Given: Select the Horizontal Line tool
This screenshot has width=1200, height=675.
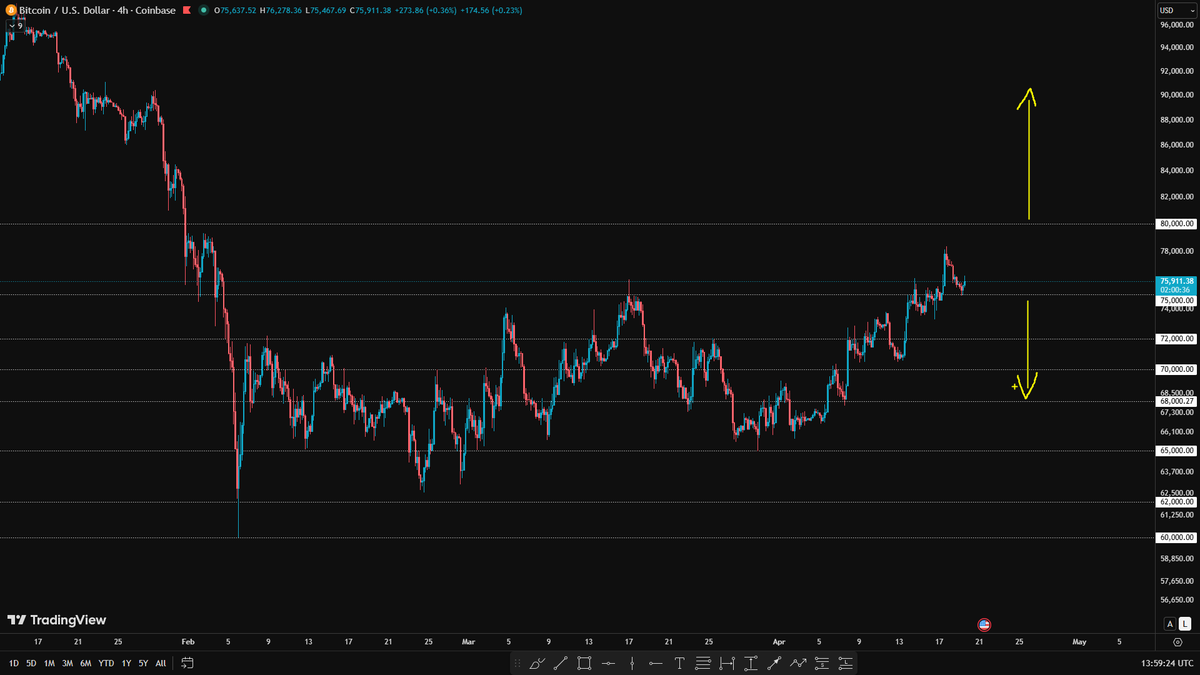Looking at the screenshot, I should pyautogui.click(x=608, y=663).
